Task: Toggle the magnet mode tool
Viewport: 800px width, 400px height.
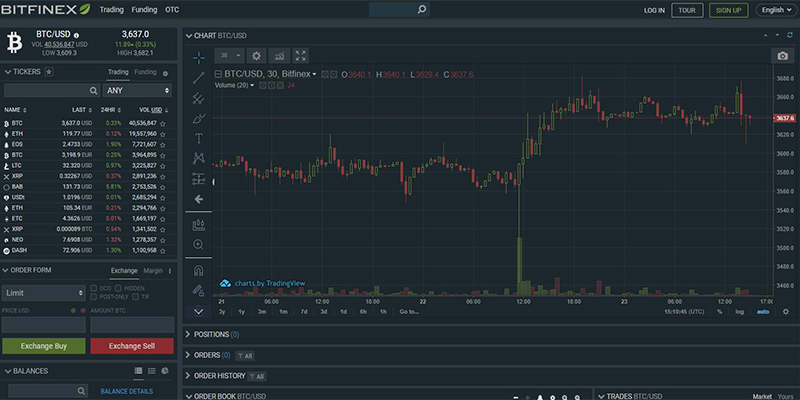Action: point(198,270)
